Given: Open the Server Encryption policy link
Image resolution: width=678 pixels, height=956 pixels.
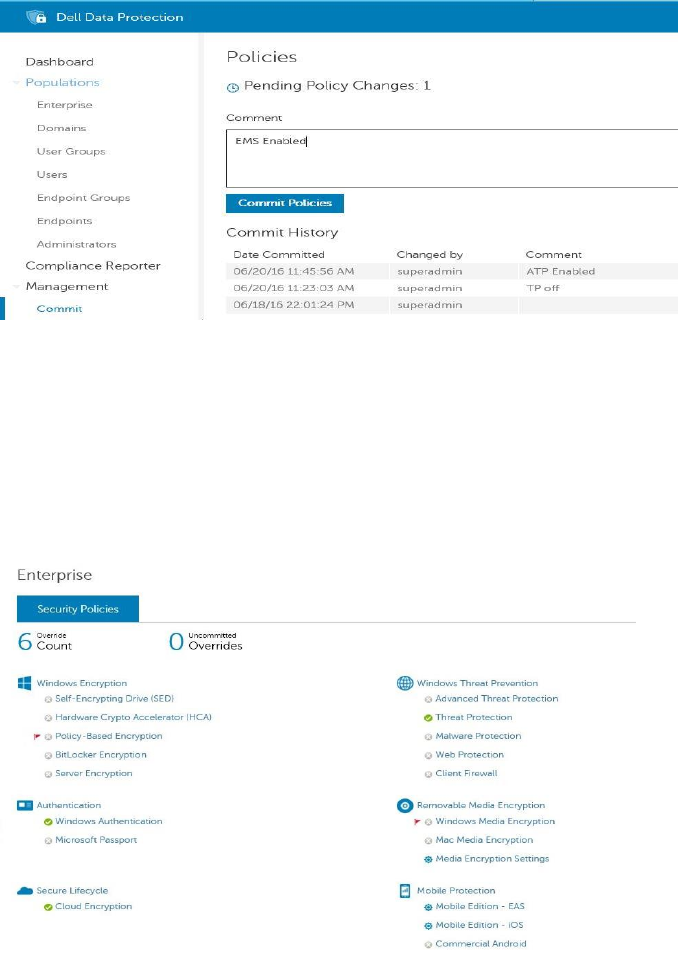Looking at the screenshot, I should (x=94, y=774).
